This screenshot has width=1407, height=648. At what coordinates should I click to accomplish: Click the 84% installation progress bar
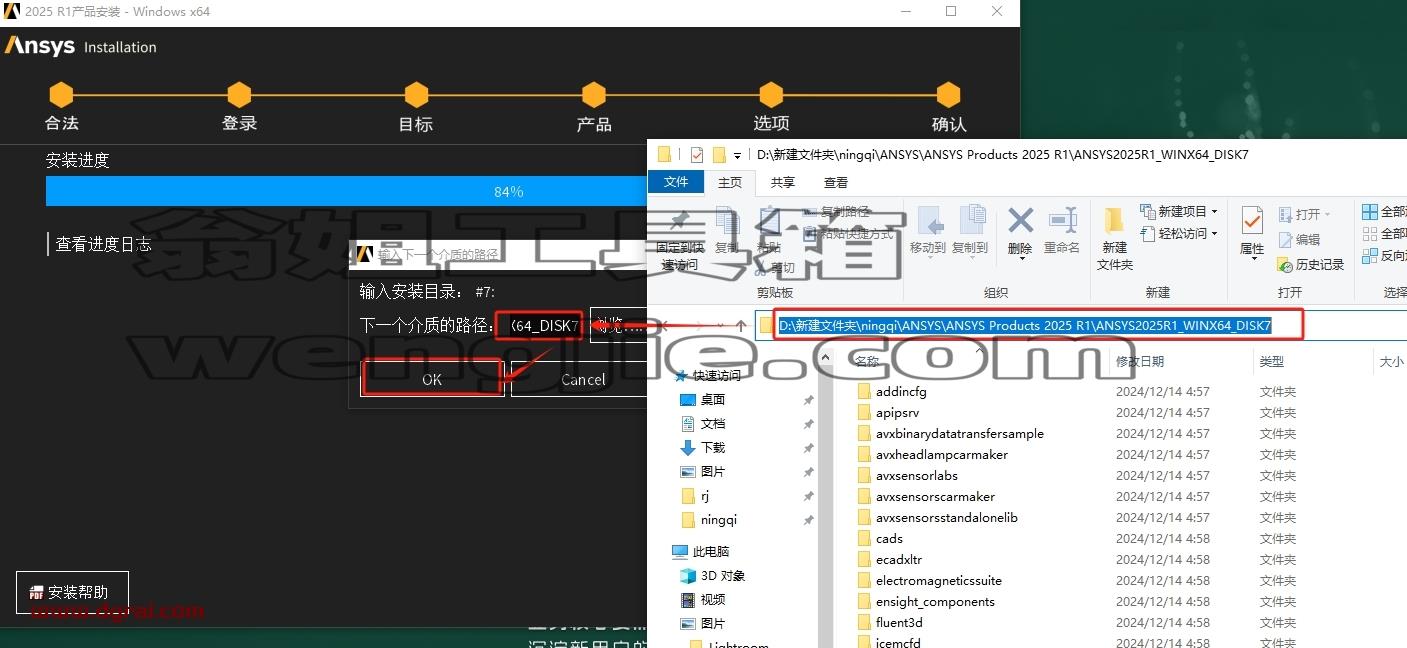coord(346,191)
